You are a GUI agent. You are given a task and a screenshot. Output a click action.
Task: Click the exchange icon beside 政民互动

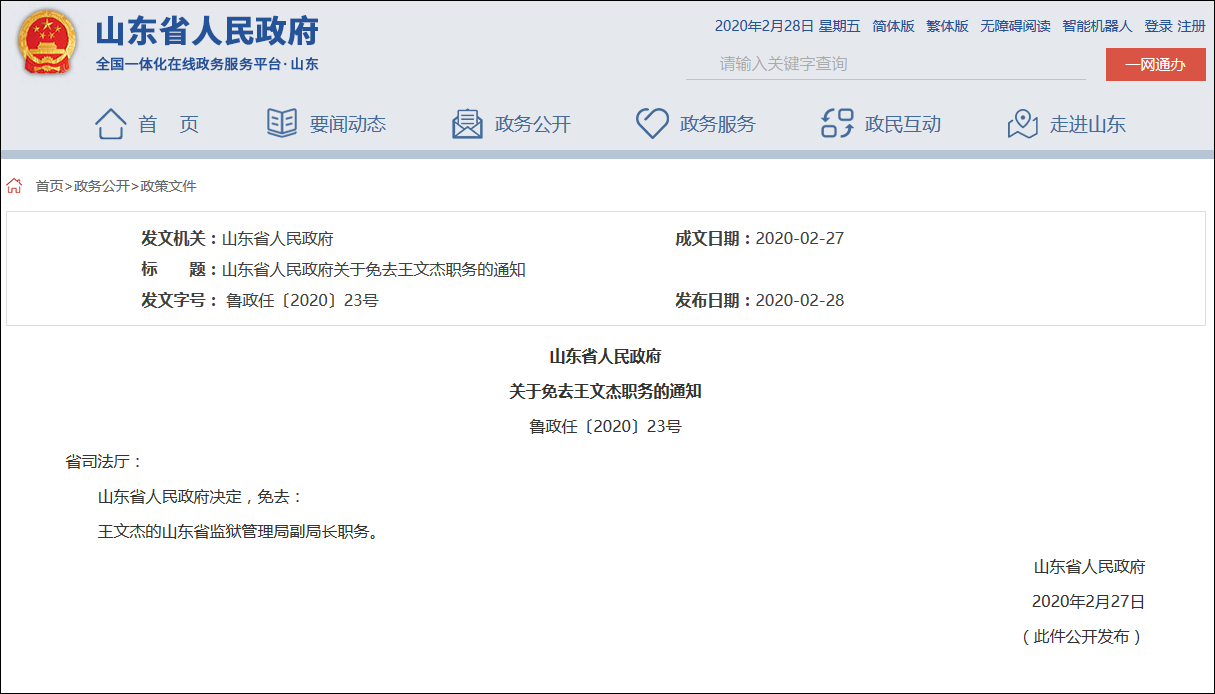837,124
